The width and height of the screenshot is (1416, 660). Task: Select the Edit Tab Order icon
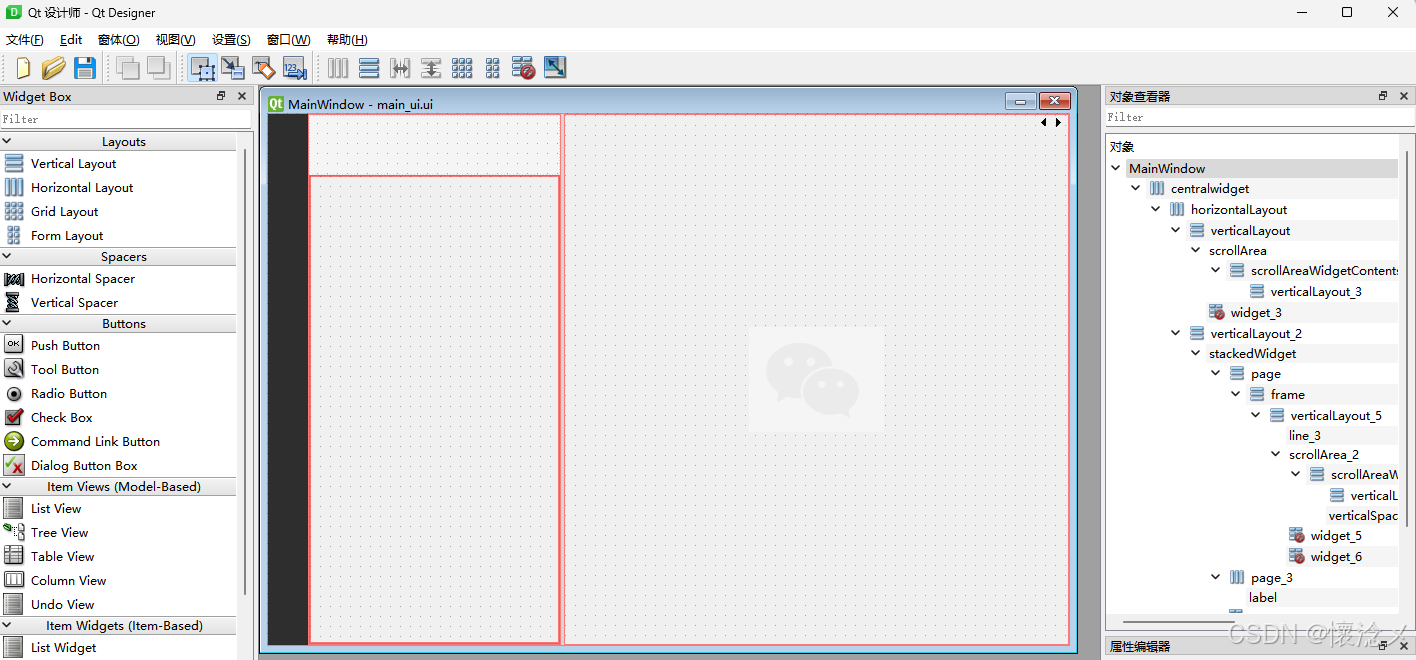click(294, 68)
